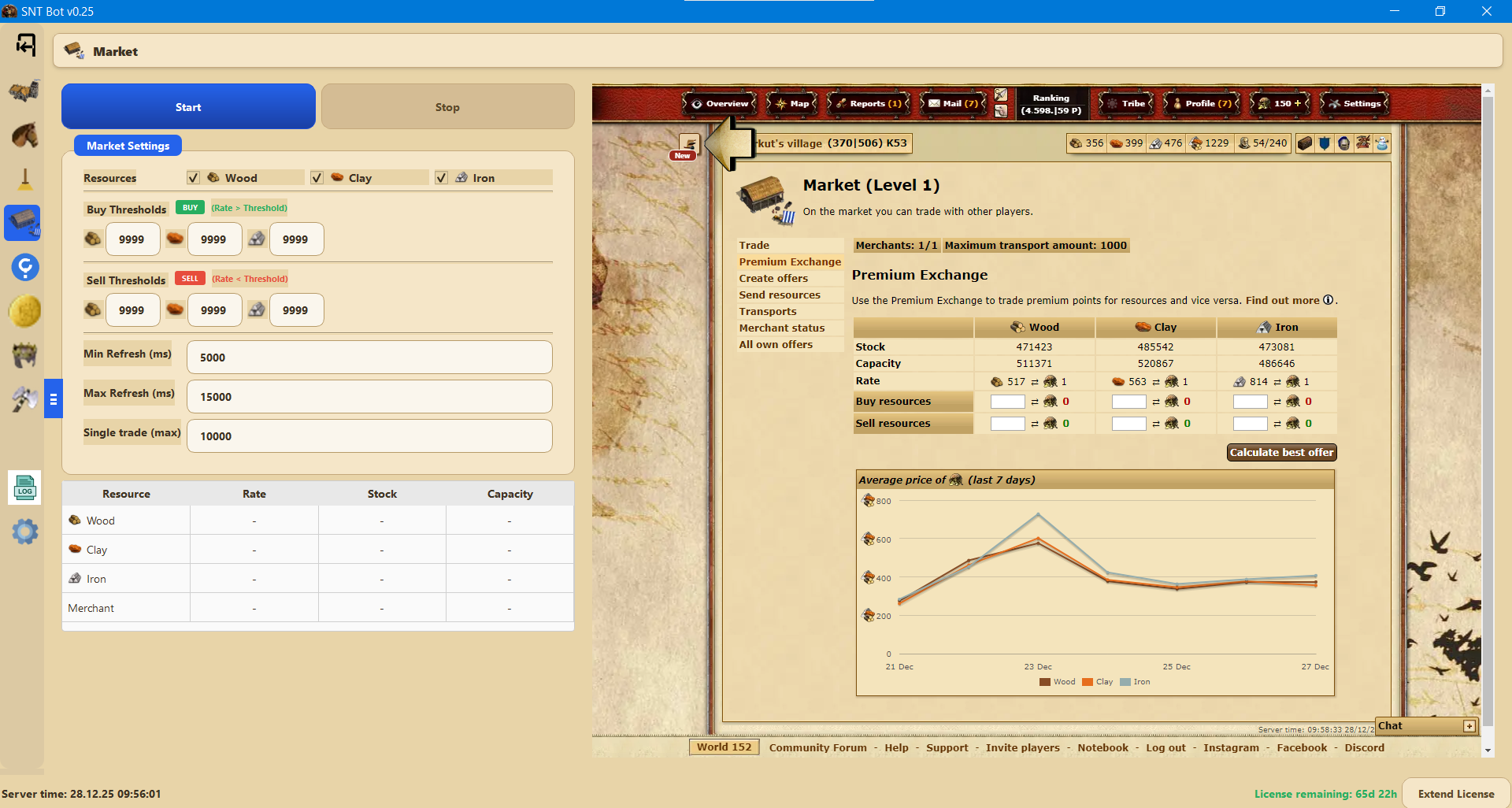Toggle the Clay resource checkbox
Image resolution: width=1512 pixels, height=808 pixels.
[x=317, y=178]
